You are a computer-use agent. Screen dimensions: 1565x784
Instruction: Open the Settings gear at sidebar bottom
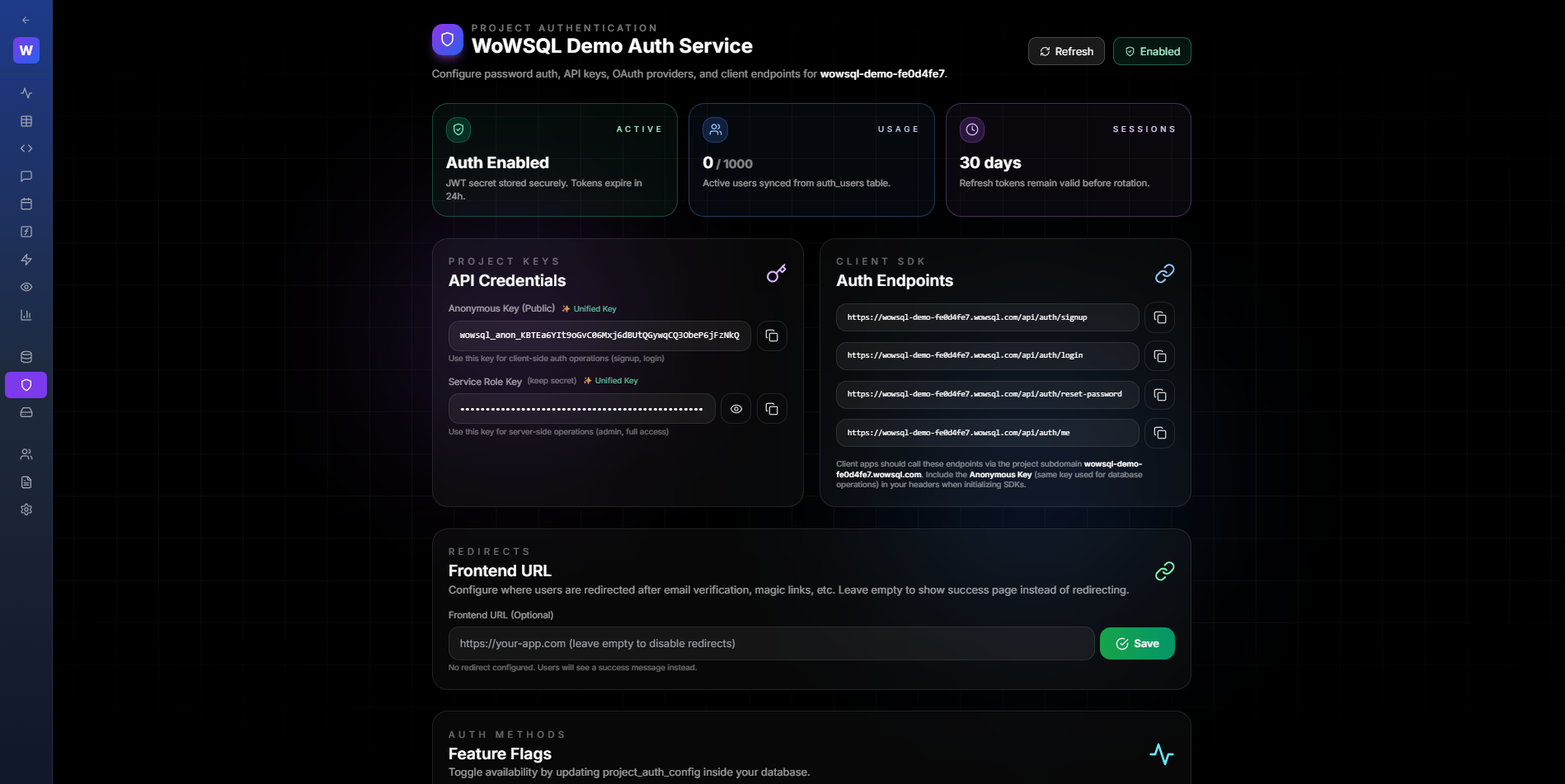pos(26,509)
